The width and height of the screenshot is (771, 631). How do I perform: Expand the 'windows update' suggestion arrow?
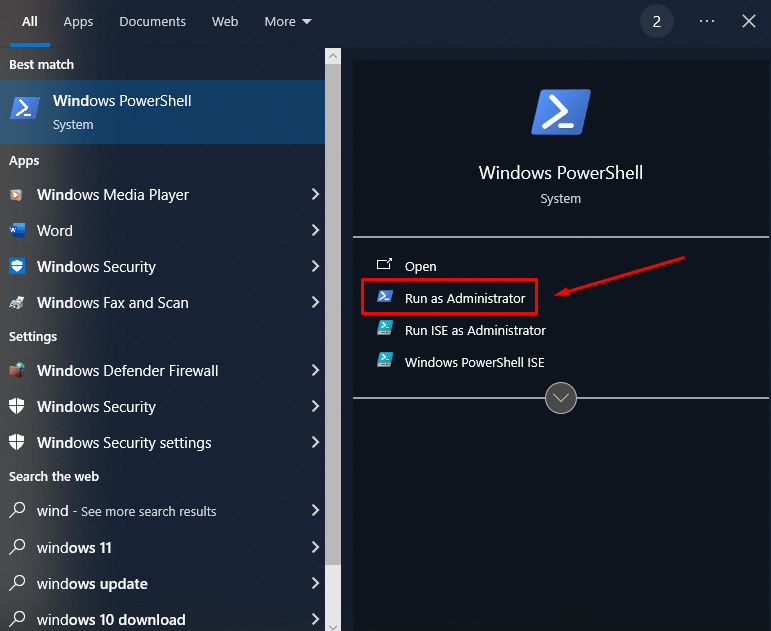315,583
